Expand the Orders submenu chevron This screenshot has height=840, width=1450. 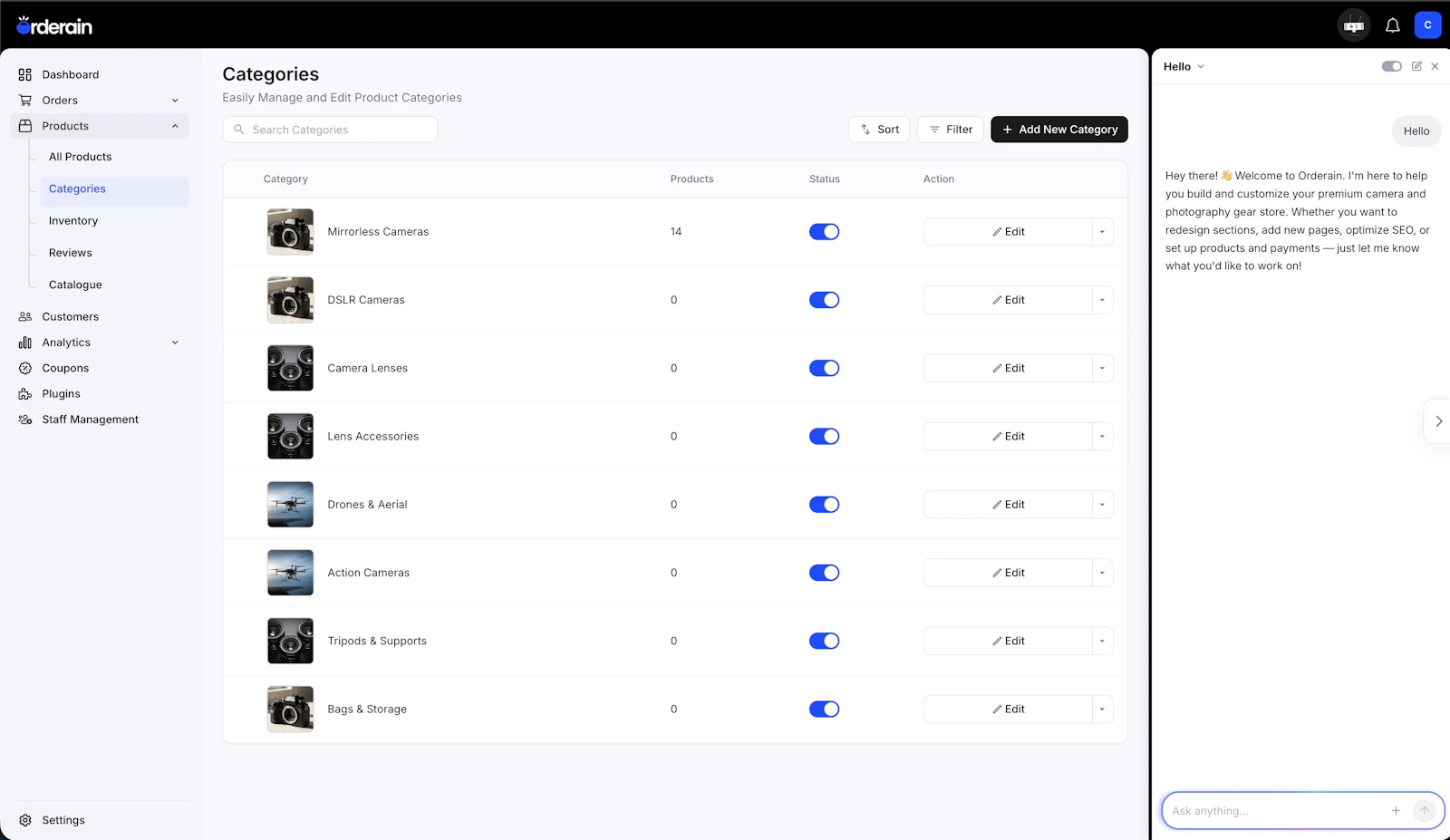click(x=175, y=101)
